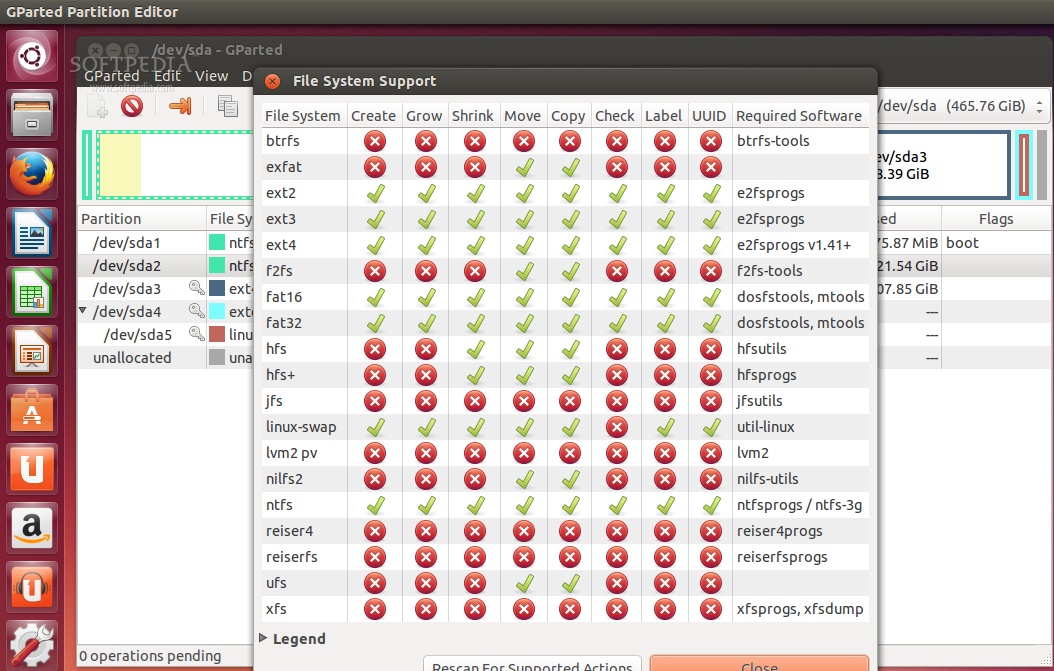
Task: Click the Ubuntu Dash home icon
Action: [x=33, y=56]
